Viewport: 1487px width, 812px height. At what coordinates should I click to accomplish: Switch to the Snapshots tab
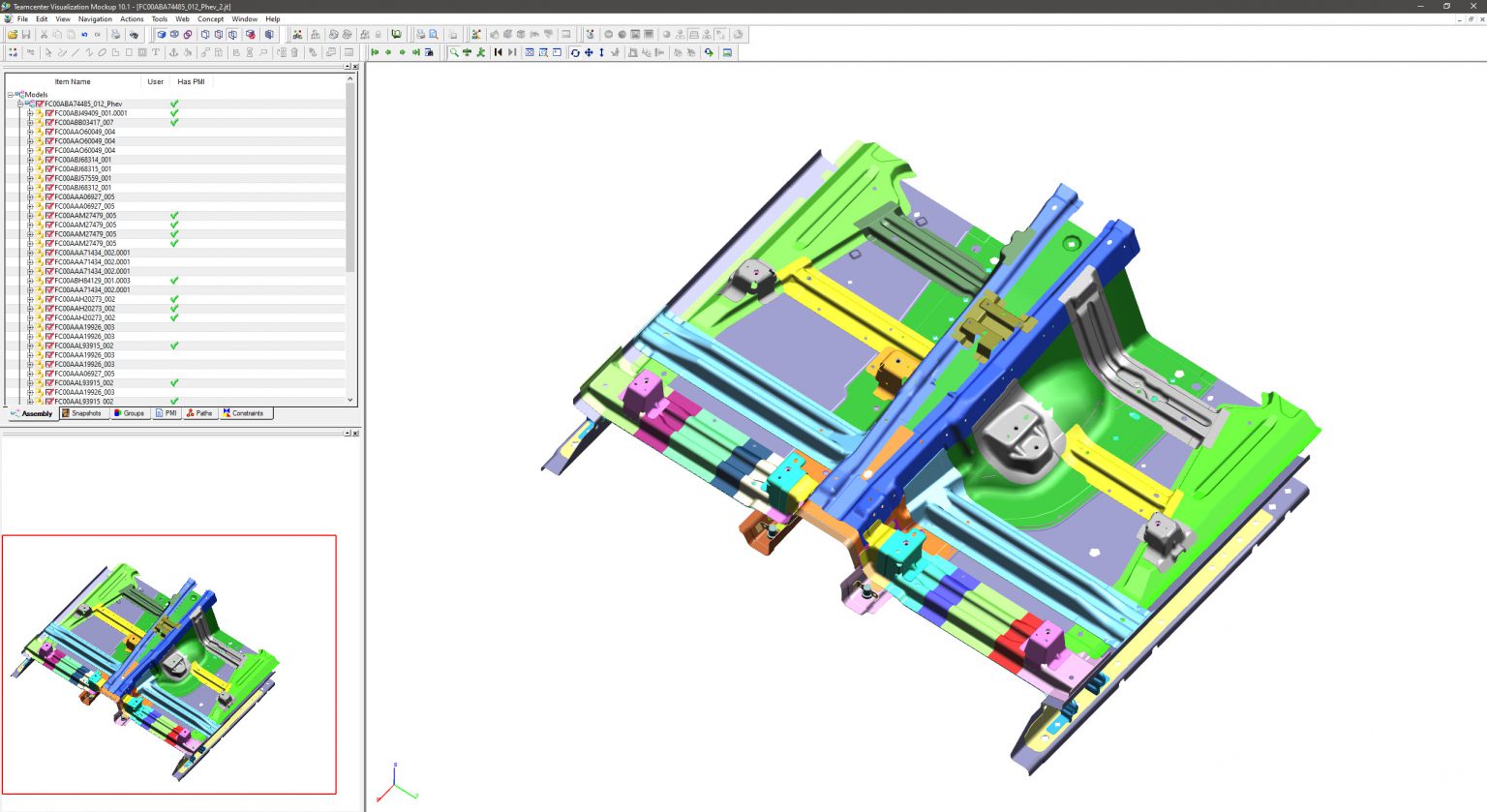click(83, 413)
